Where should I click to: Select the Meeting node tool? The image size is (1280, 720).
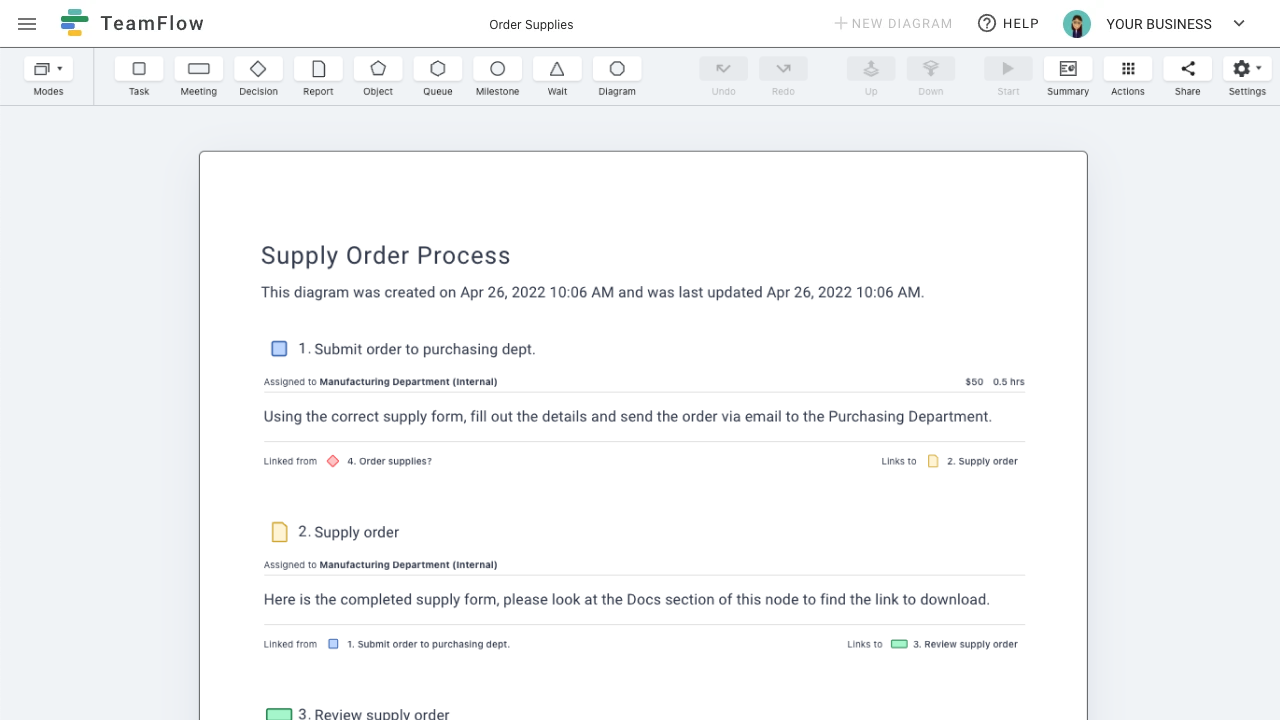coord(198,70)
